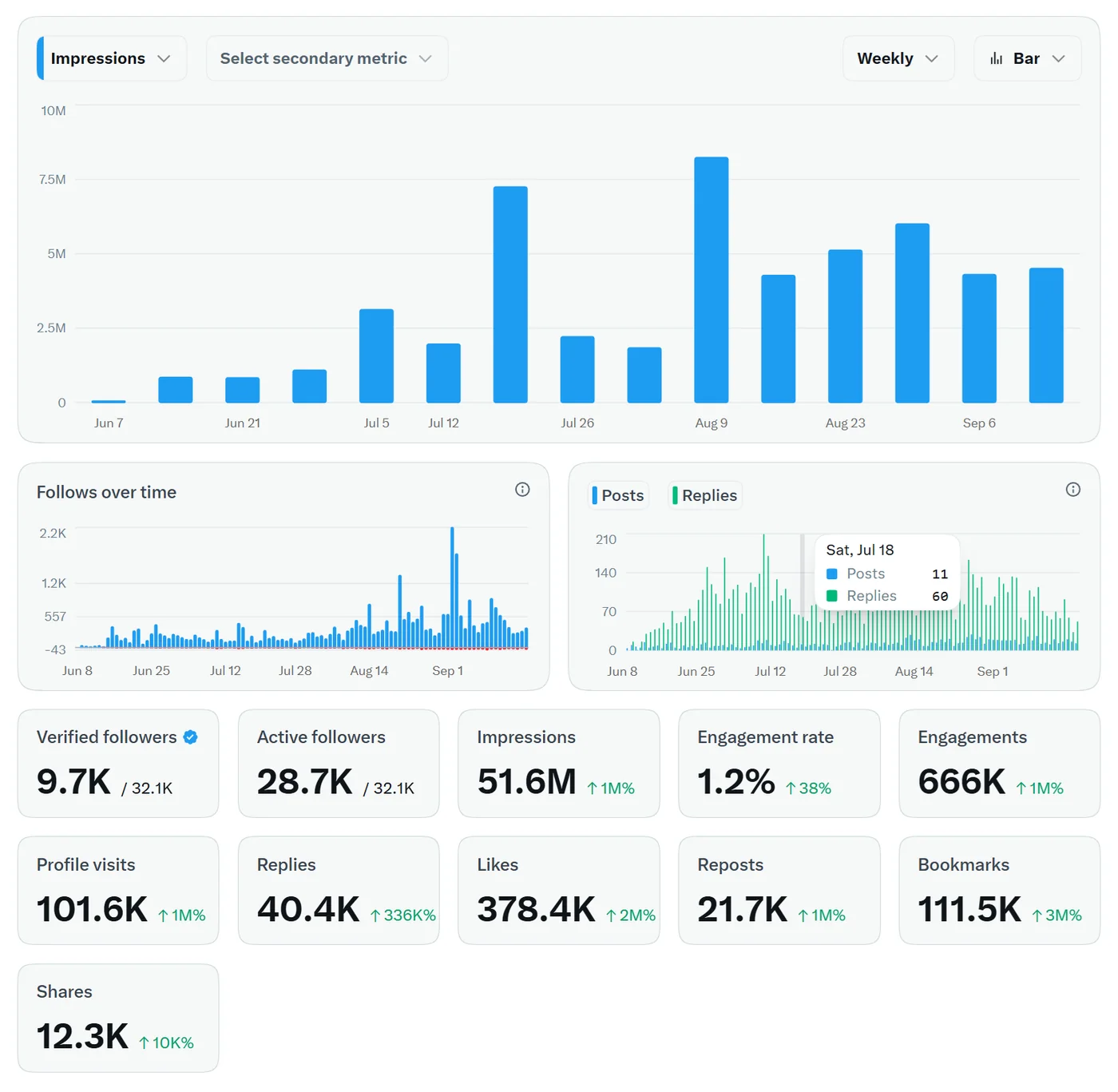The width and height of the screenshot is (1118, 1092).
Task: Select the Replies 40.4K card
Action: [339, 891]
